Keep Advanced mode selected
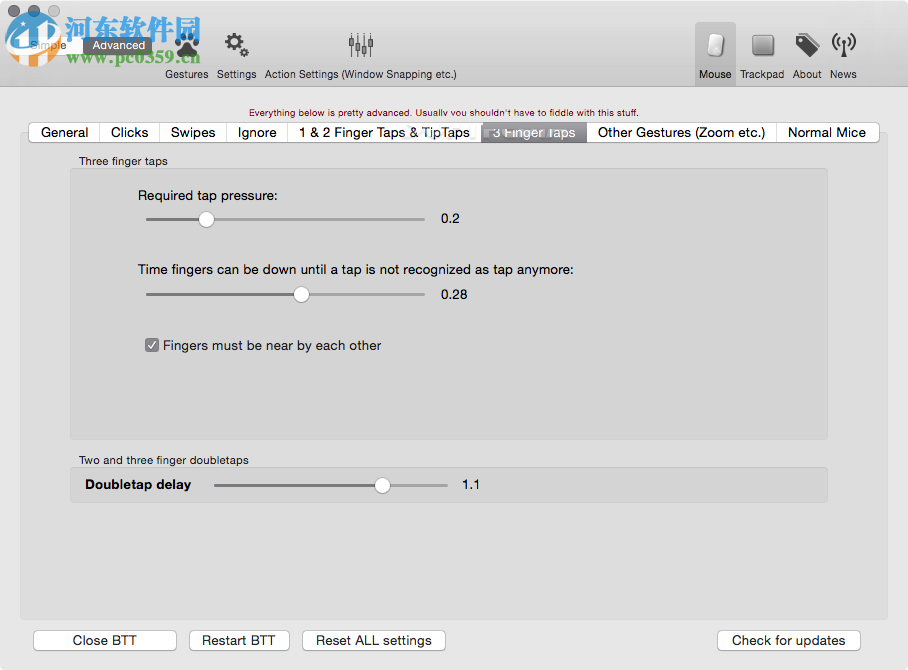Viewport: 908px width, 670px height. click(x=118, y=45)
